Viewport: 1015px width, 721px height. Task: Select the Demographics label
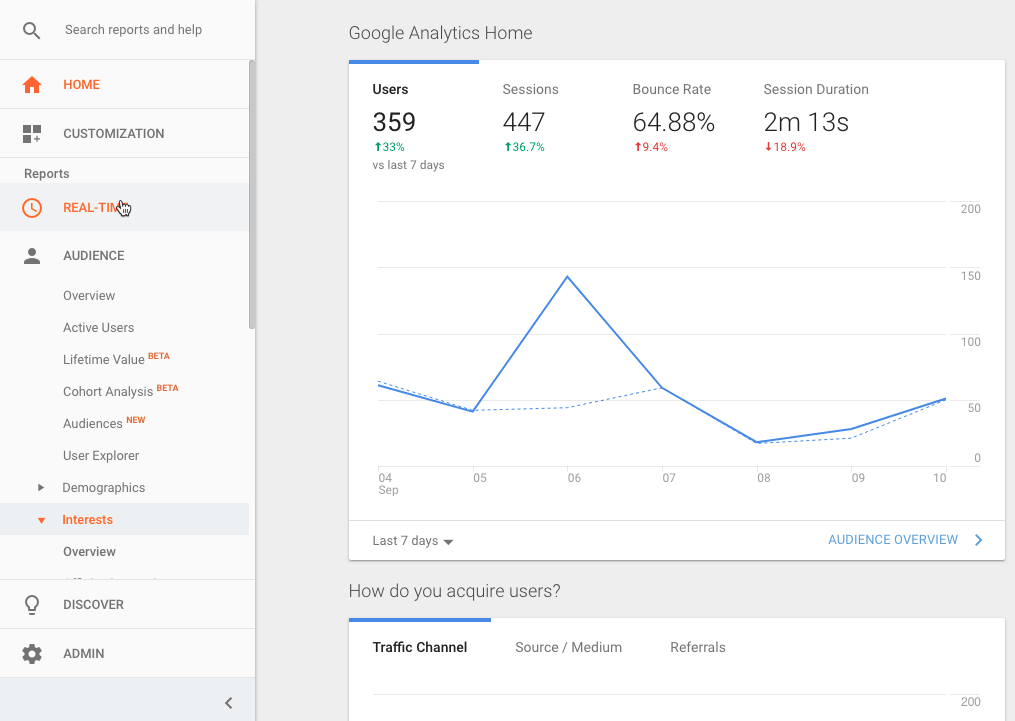click(104, 487)
